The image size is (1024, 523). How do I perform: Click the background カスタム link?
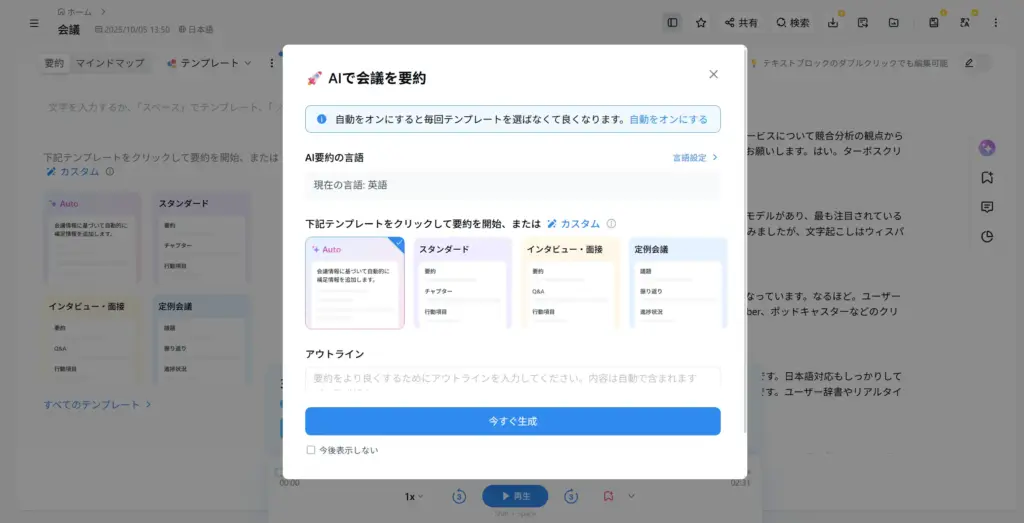(x=72, y=172)
